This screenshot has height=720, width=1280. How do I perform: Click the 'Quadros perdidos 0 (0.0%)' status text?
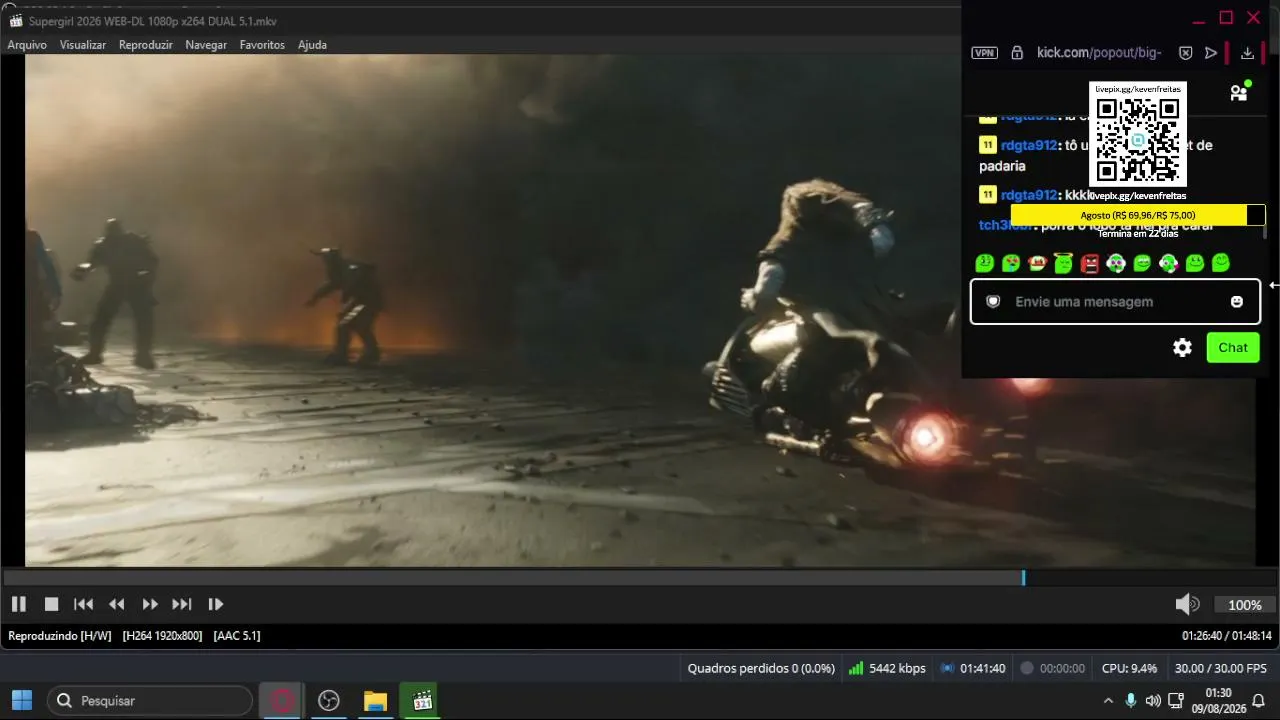[x=761, y=668]
